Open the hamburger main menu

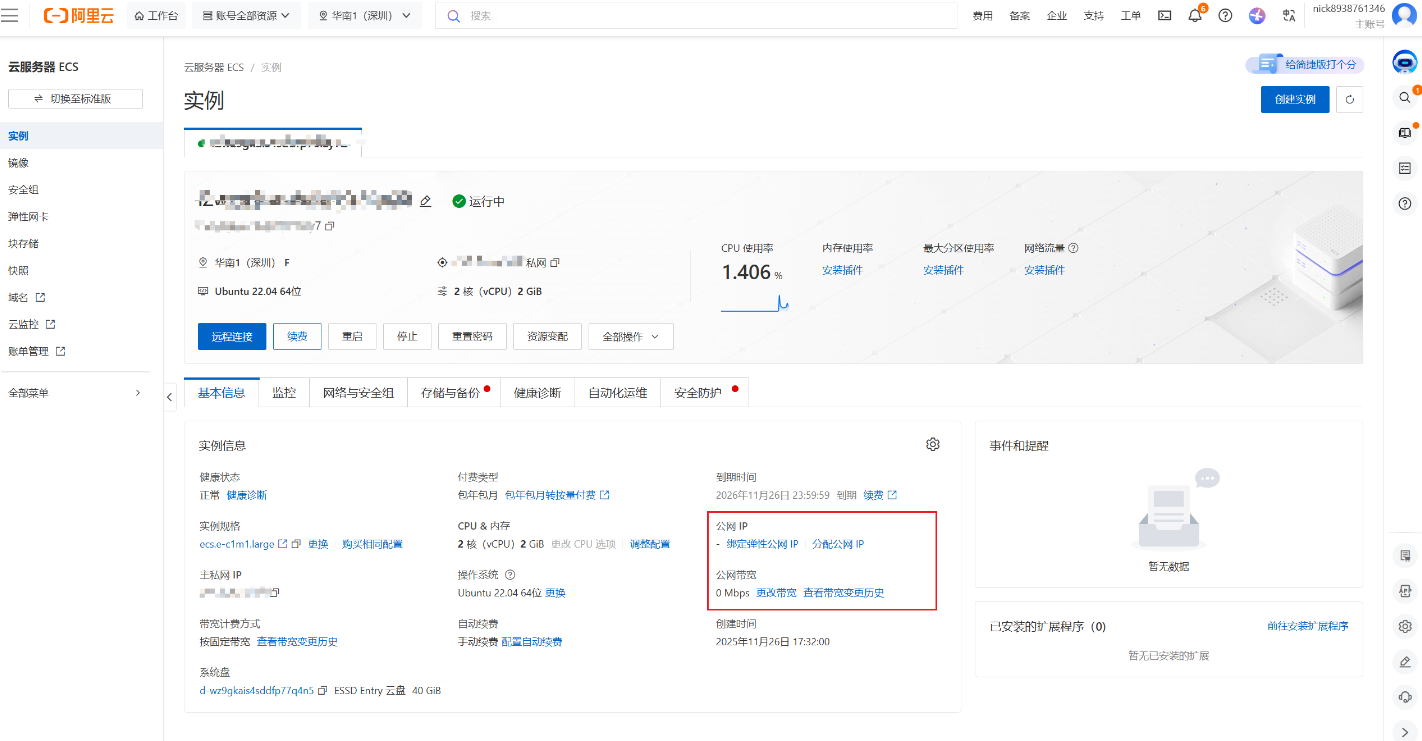[9, 15]
